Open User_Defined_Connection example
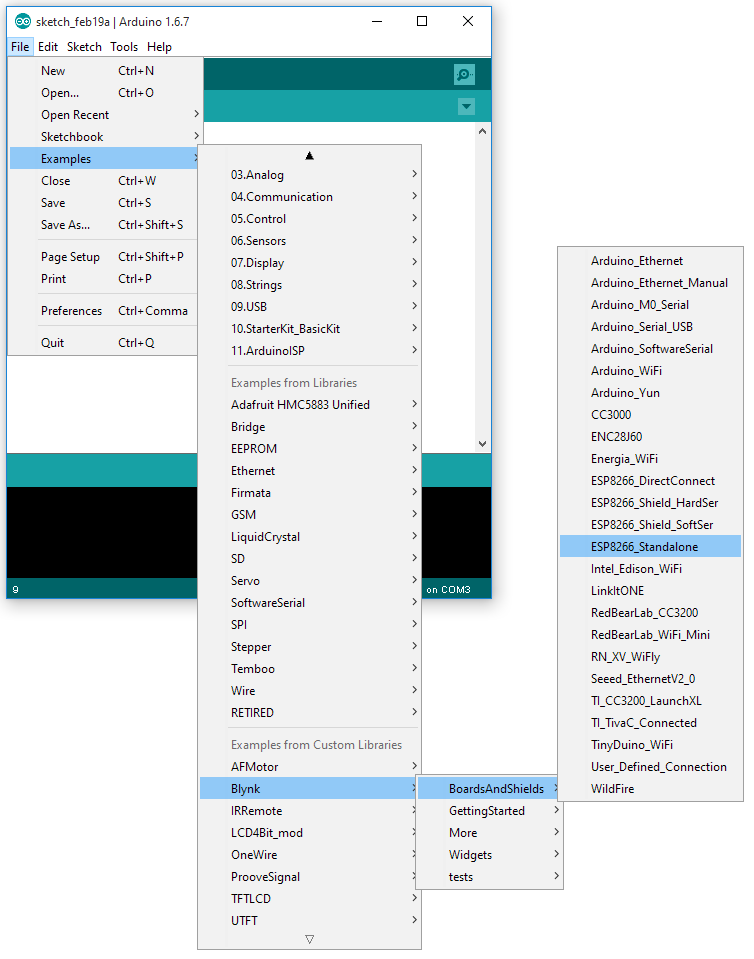The image size is (754, 959). pyautogui.click(x=651, y=767)
